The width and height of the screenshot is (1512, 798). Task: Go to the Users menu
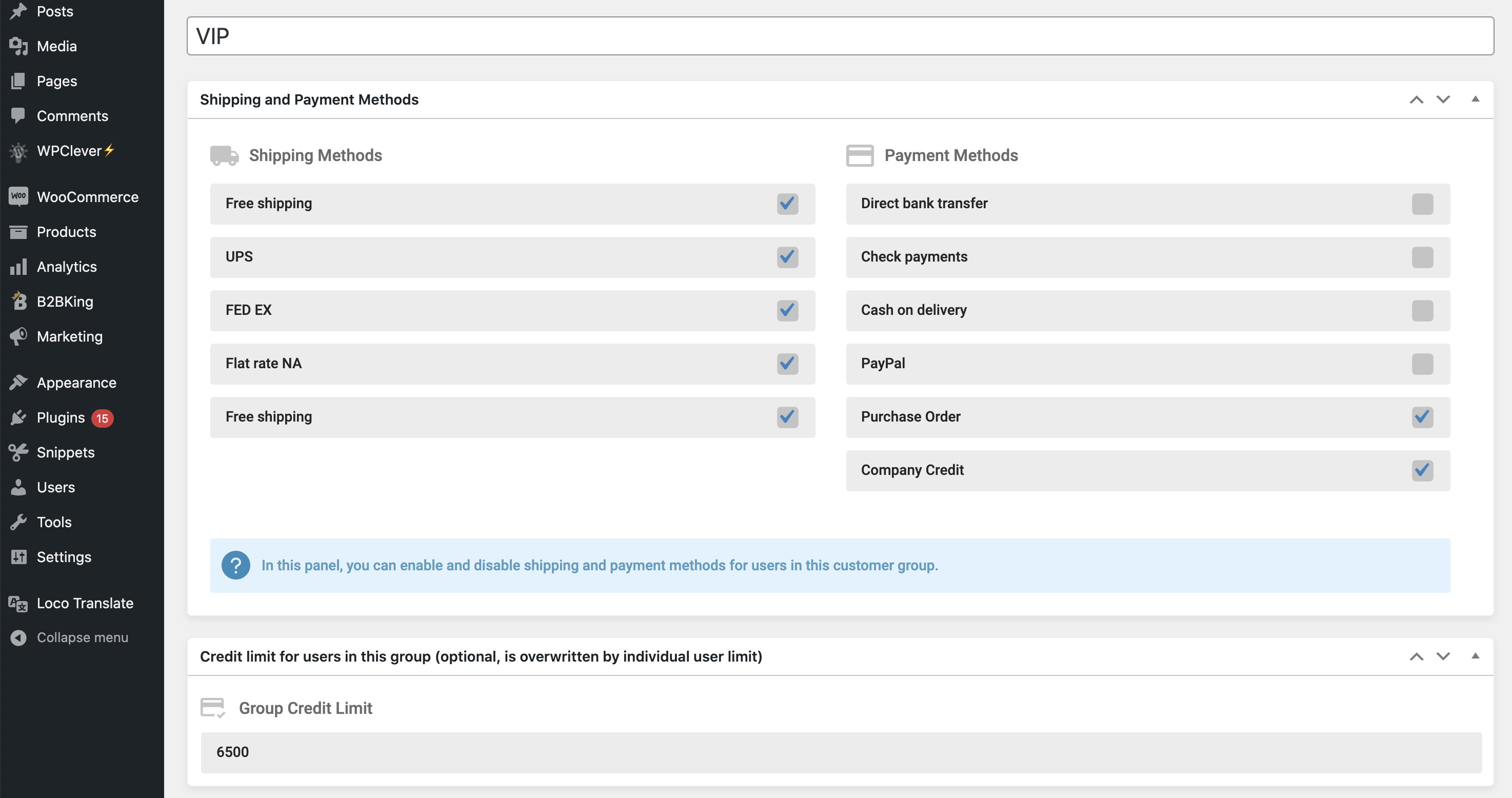[x=56, y=487]
